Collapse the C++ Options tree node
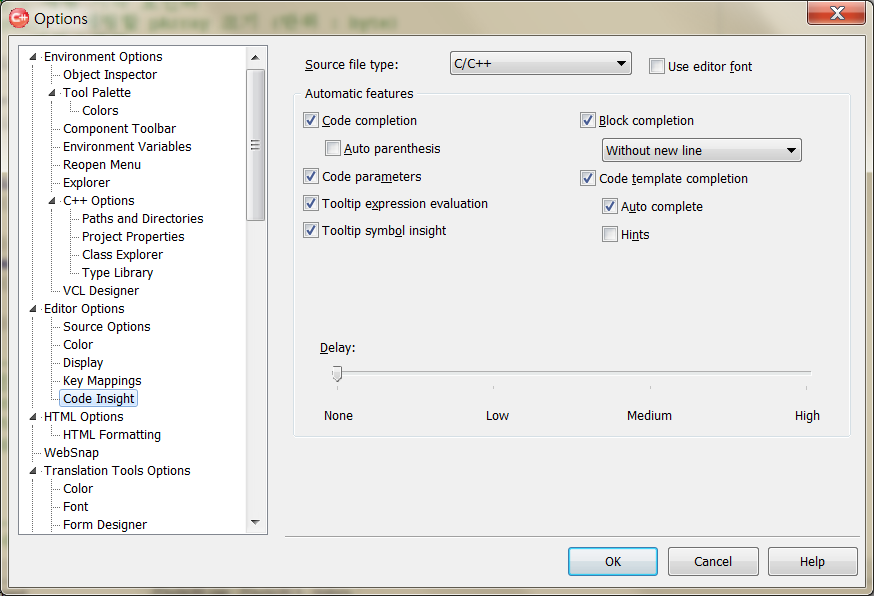Screen dimensions: 874x596 52,201
